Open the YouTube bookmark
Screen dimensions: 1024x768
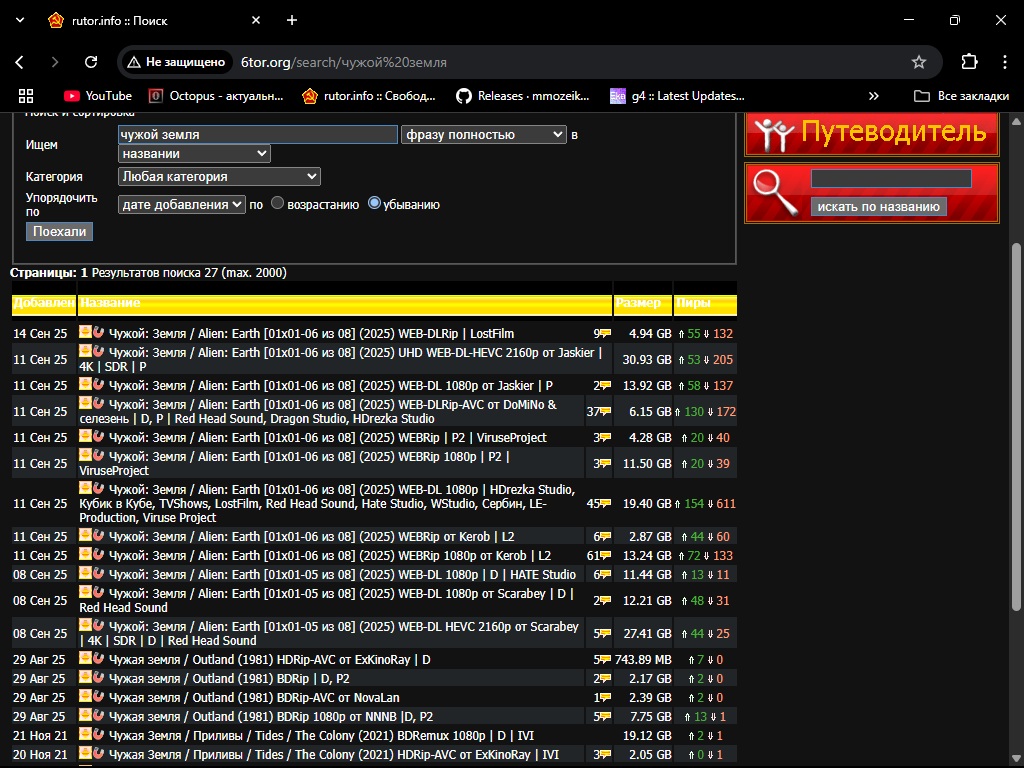(x=98, y=96)
